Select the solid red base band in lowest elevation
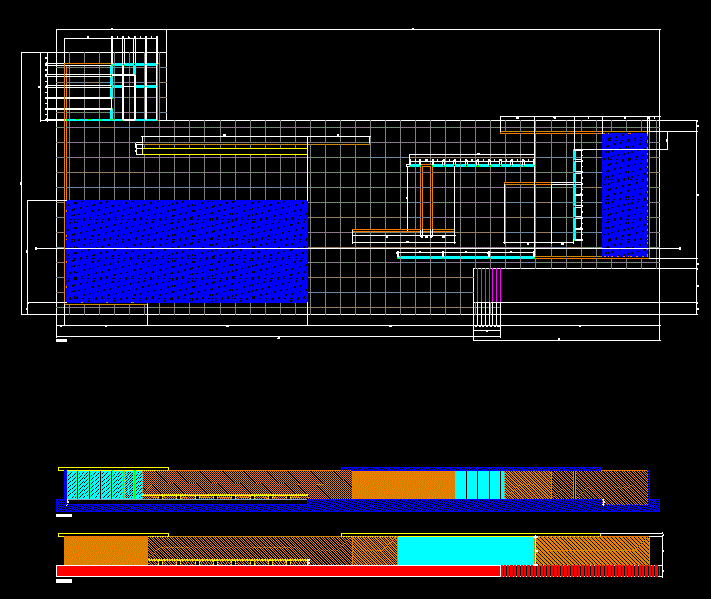 (x=278, y=571)
